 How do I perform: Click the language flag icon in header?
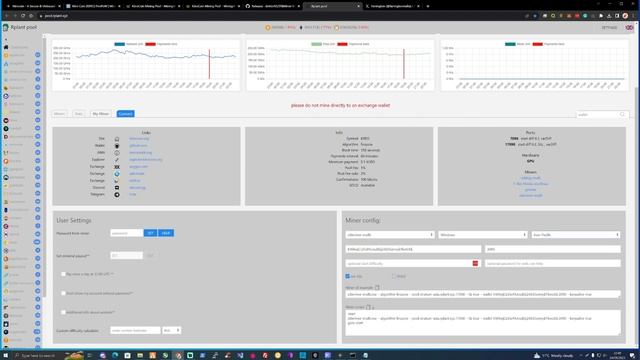(x=629, y=28)
